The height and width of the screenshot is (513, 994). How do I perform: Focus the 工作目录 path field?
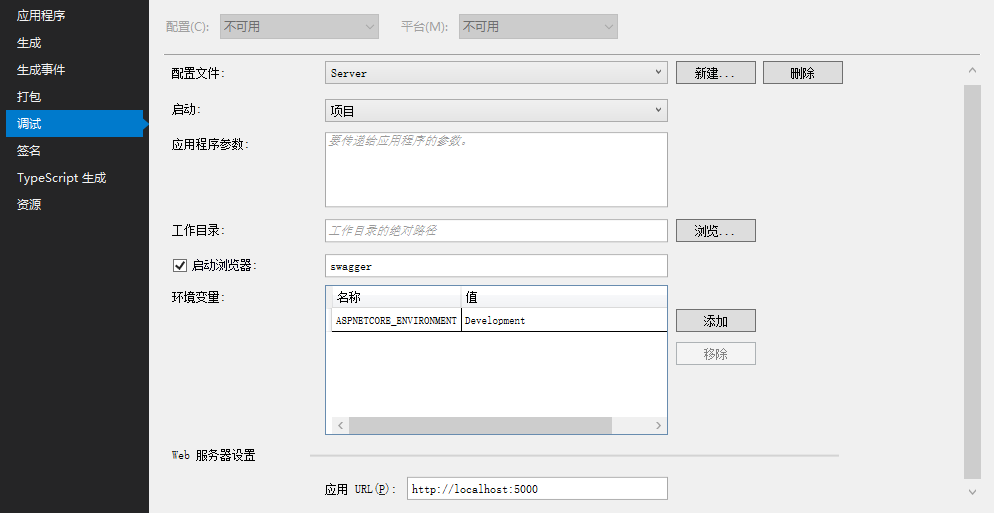[x=496, y=231]
